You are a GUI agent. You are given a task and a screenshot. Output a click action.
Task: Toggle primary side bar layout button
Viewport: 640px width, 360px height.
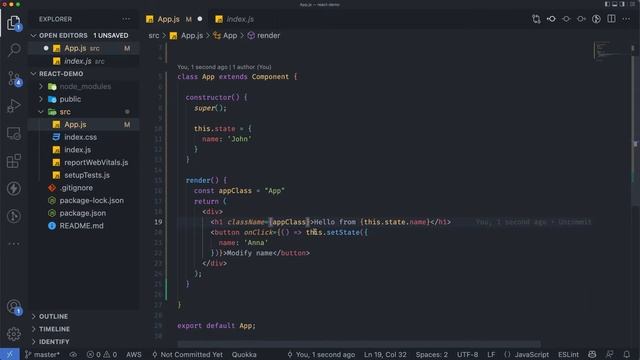[607, 4]
